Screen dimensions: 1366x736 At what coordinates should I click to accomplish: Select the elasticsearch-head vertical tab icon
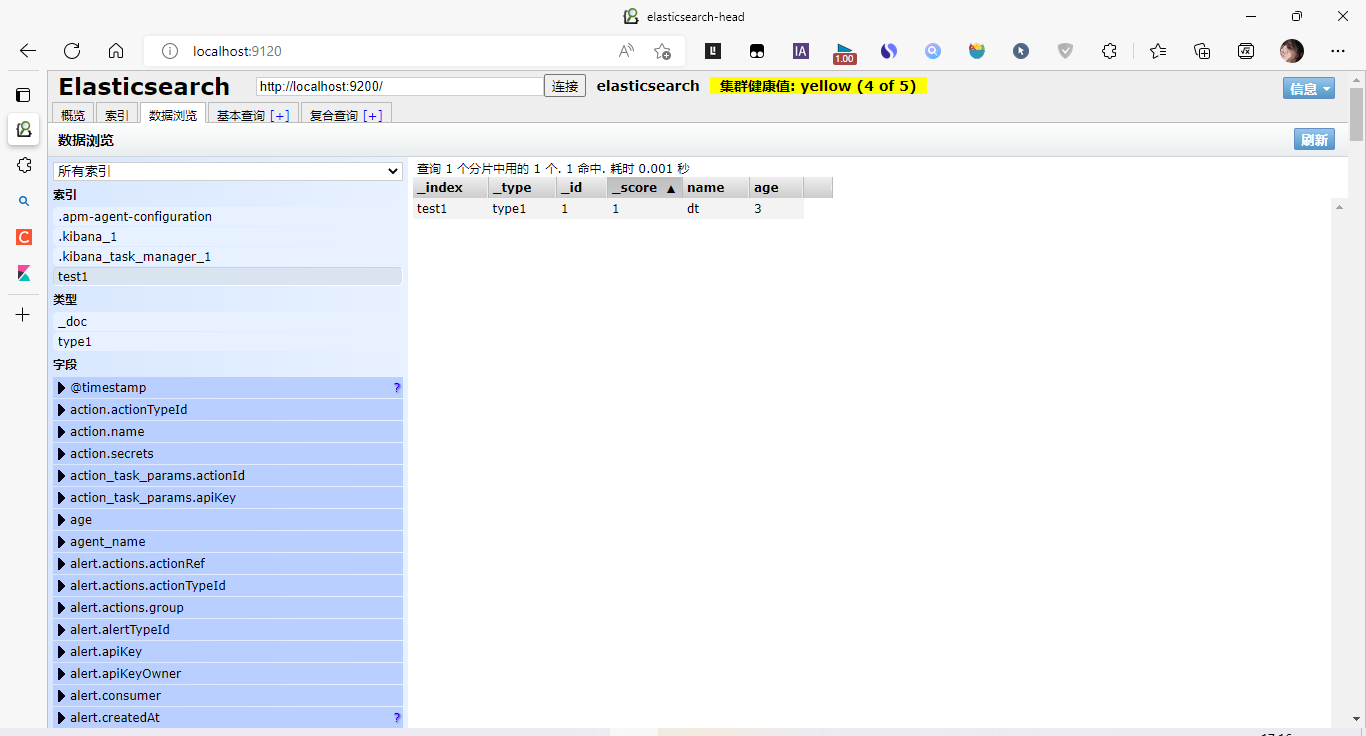click(x=23, y=129)
